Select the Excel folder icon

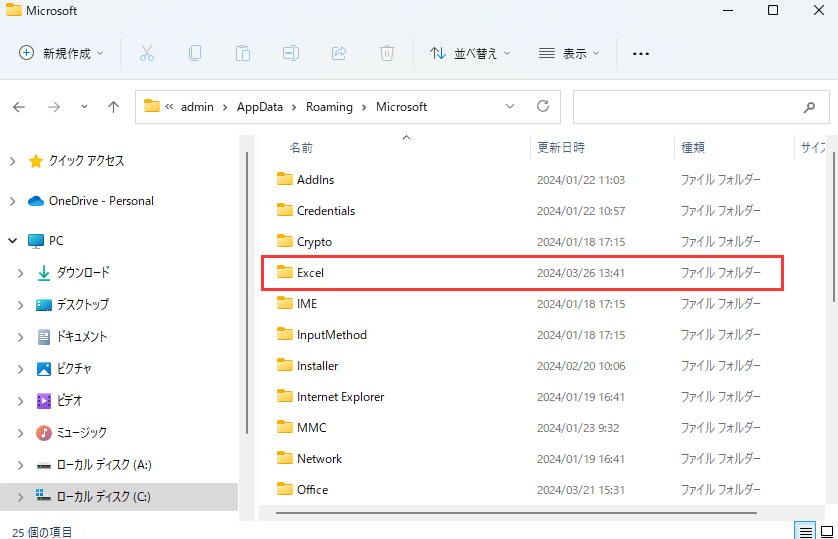click(285, 272)
